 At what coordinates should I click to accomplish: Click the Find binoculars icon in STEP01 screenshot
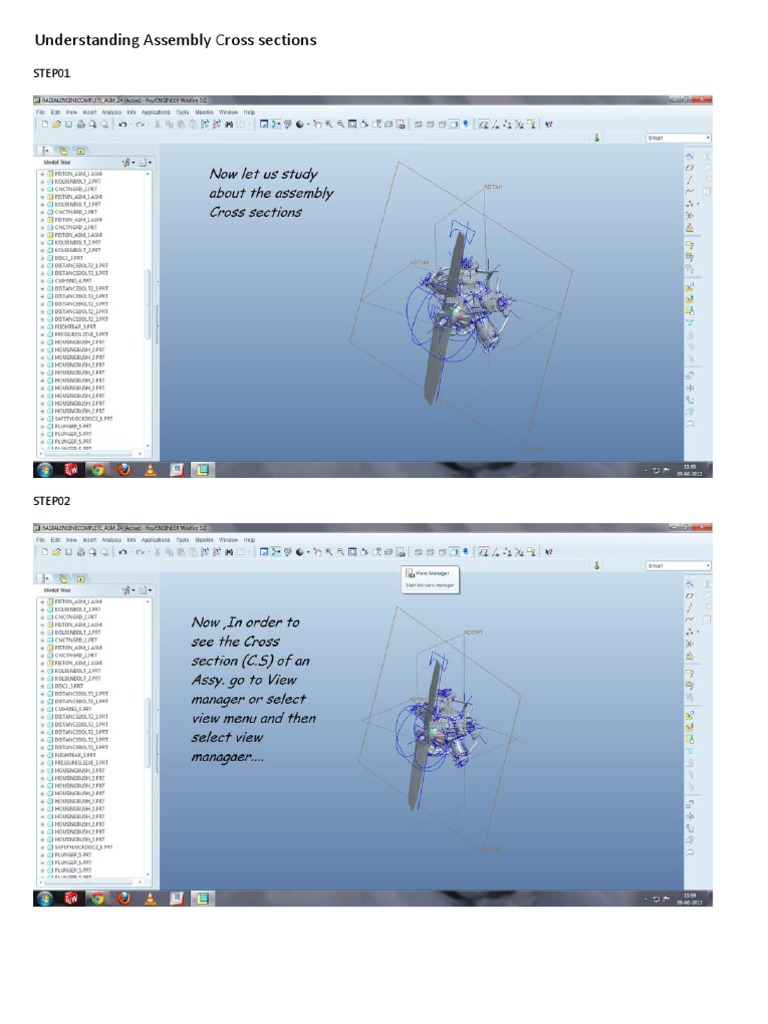tap(229, 124)
